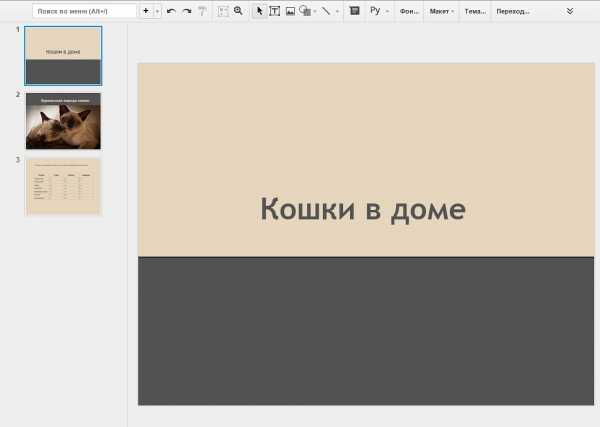
Task: Click the Тема theme button
Action: (475, 11)
